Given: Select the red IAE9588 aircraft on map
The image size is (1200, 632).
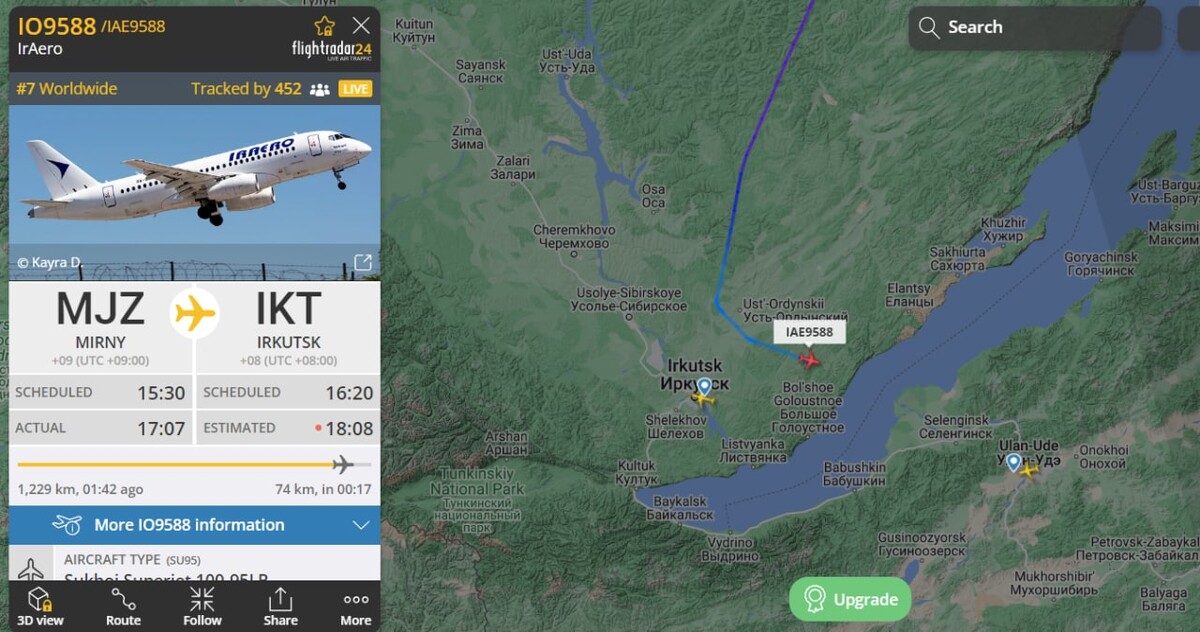Looking at the screenshot, I should click(x=809, y=359).
